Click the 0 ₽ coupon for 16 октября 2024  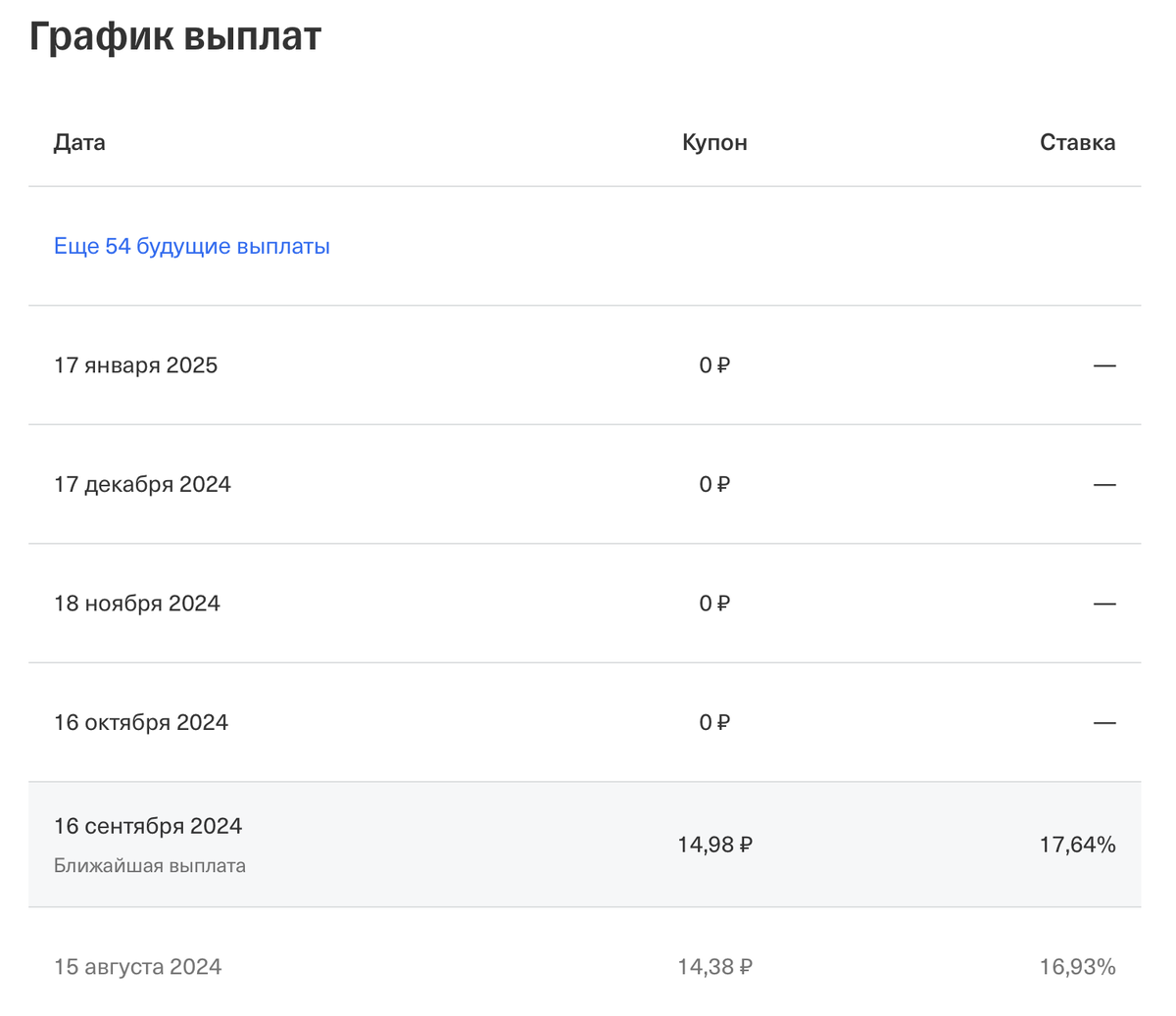(x=715, y=722)
